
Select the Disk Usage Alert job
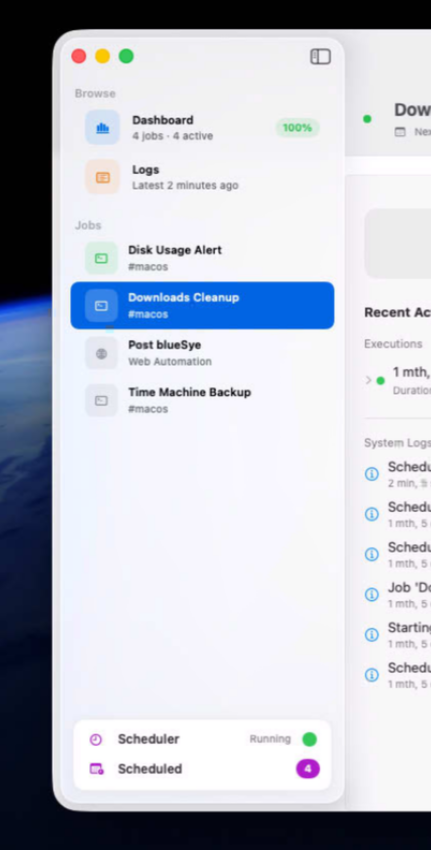202,258
